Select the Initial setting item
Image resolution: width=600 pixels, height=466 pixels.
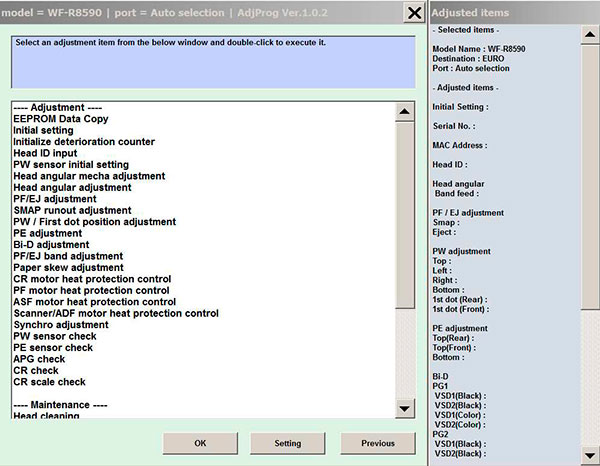[x=43, y=130]
